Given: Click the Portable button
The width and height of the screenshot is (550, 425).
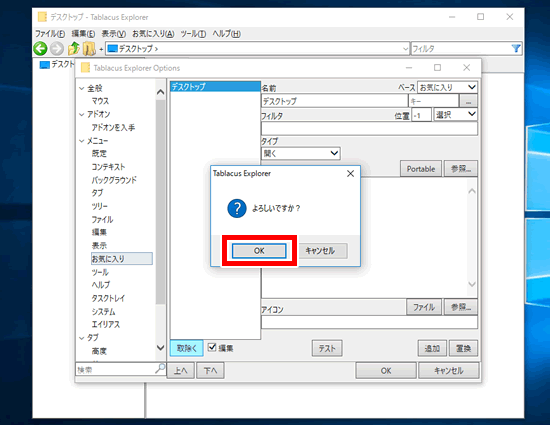Looking at the screenshot, I should click(421, 169).
